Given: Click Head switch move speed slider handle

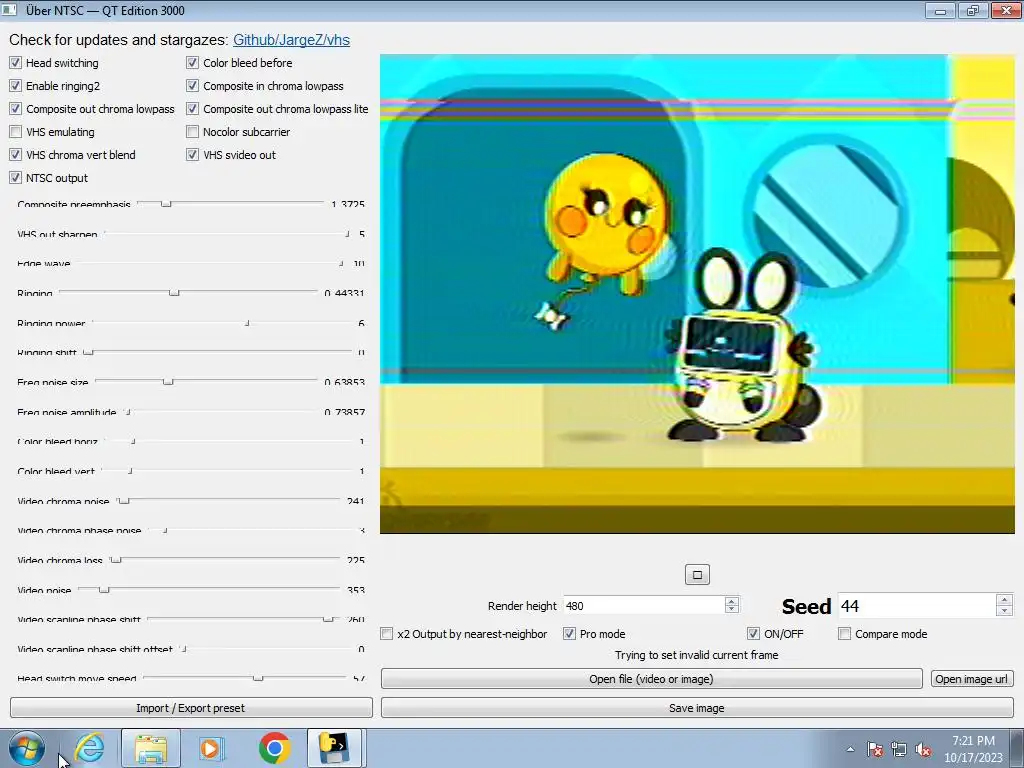Looking at the screenshot, I should pos(258,678).
